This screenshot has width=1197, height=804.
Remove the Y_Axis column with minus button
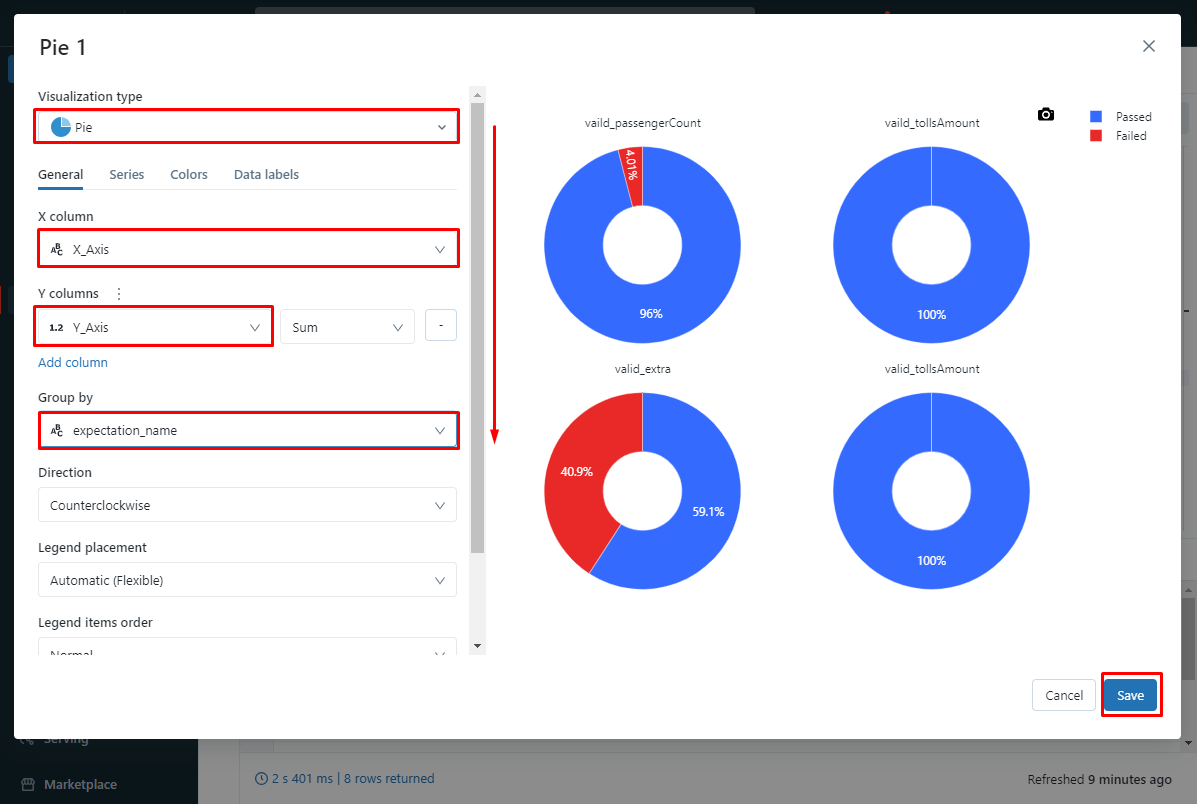click(440, 325)
